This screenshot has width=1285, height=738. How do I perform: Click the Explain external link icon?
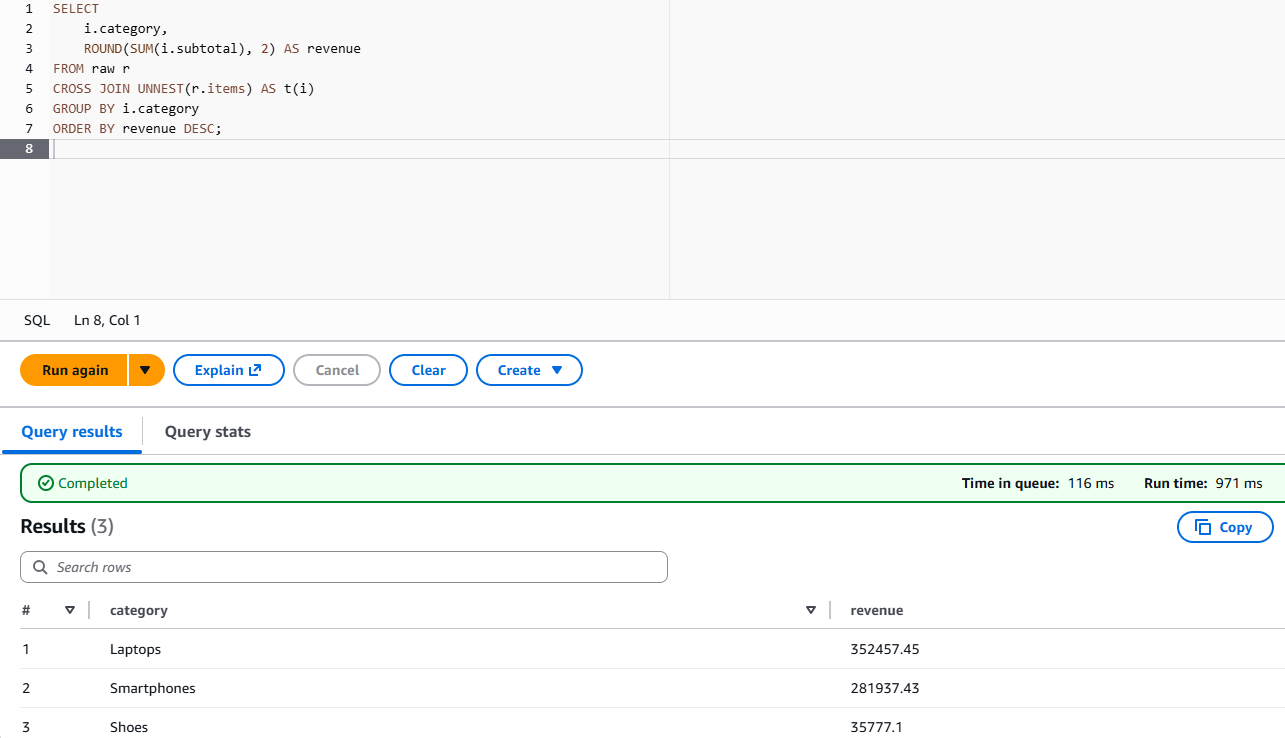[x=255, y=370]
